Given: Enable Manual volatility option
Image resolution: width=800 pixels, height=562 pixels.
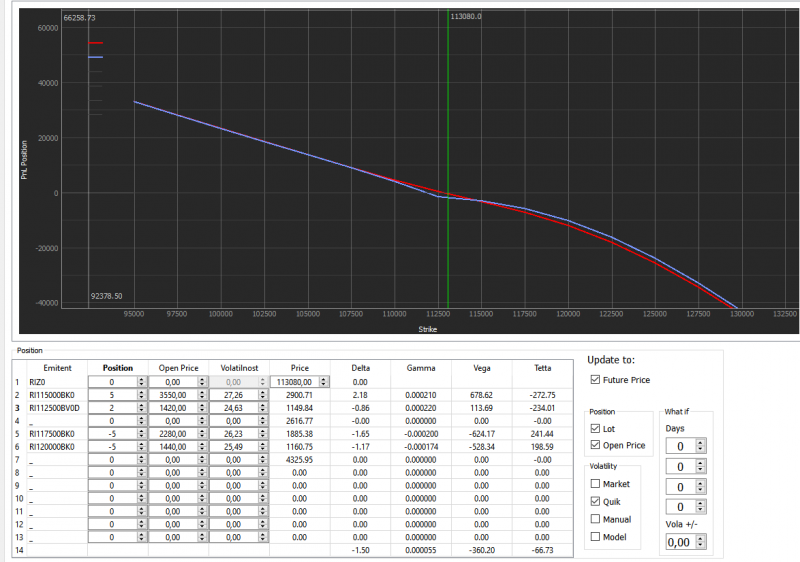Looking at the screenshot, I should click(x=595, y=519).
